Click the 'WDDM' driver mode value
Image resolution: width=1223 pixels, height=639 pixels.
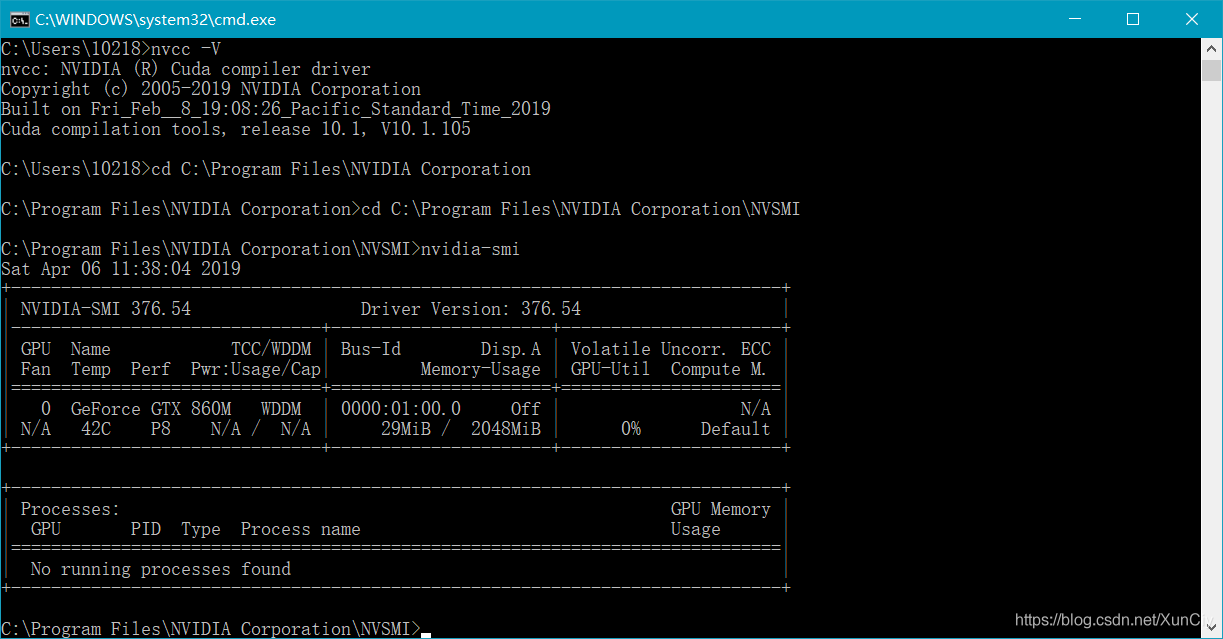point(281,409)
